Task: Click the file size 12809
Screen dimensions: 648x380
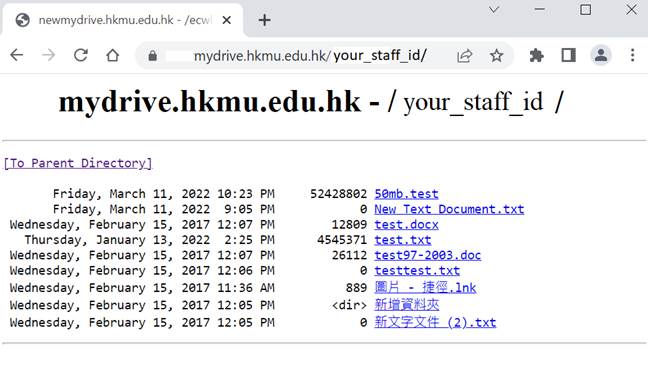Action: [349, 224]
